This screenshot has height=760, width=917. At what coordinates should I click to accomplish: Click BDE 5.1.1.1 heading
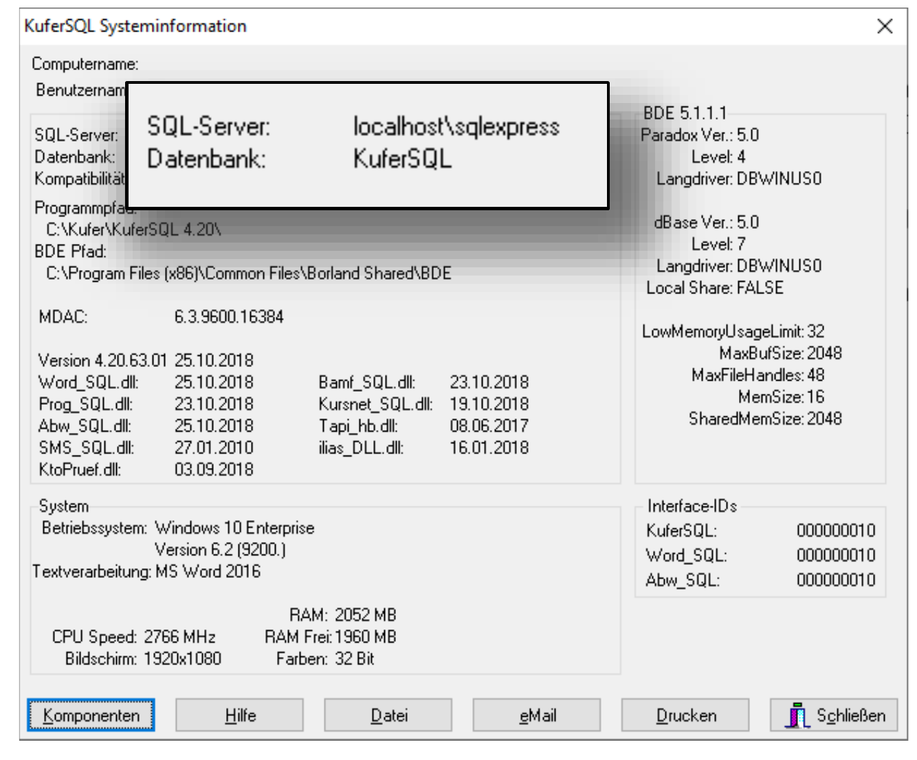pos(685,113)
